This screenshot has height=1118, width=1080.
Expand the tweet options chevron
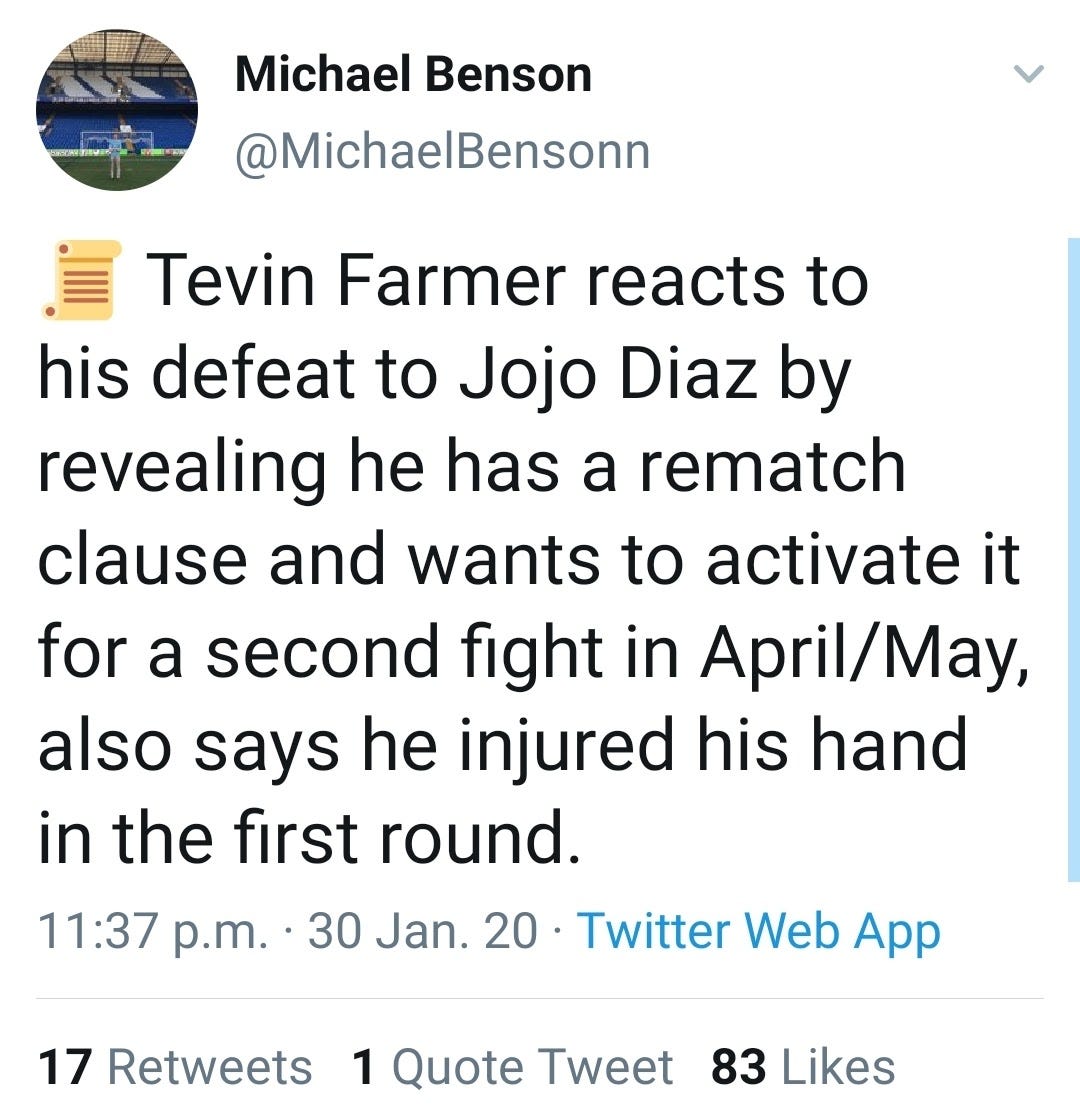pyautogui.click(x=1028, y=74)
